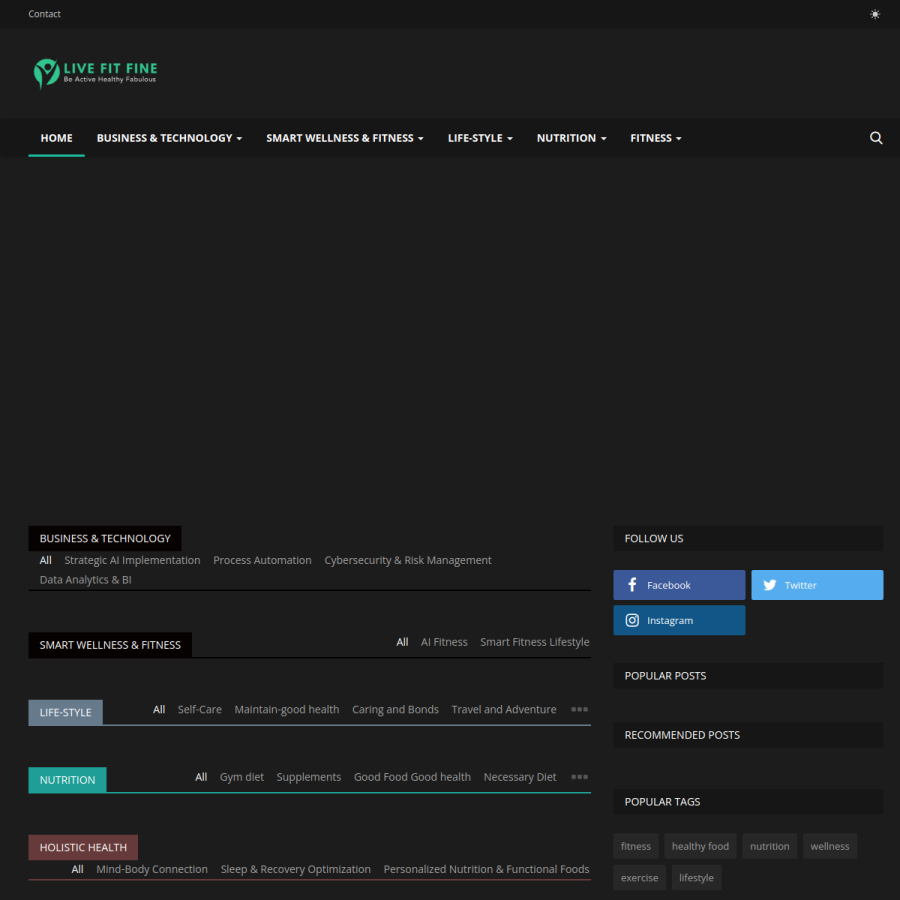The image size is (900, 900).
Task: Select Maintain-good health tab
Action: coord(286,709)
